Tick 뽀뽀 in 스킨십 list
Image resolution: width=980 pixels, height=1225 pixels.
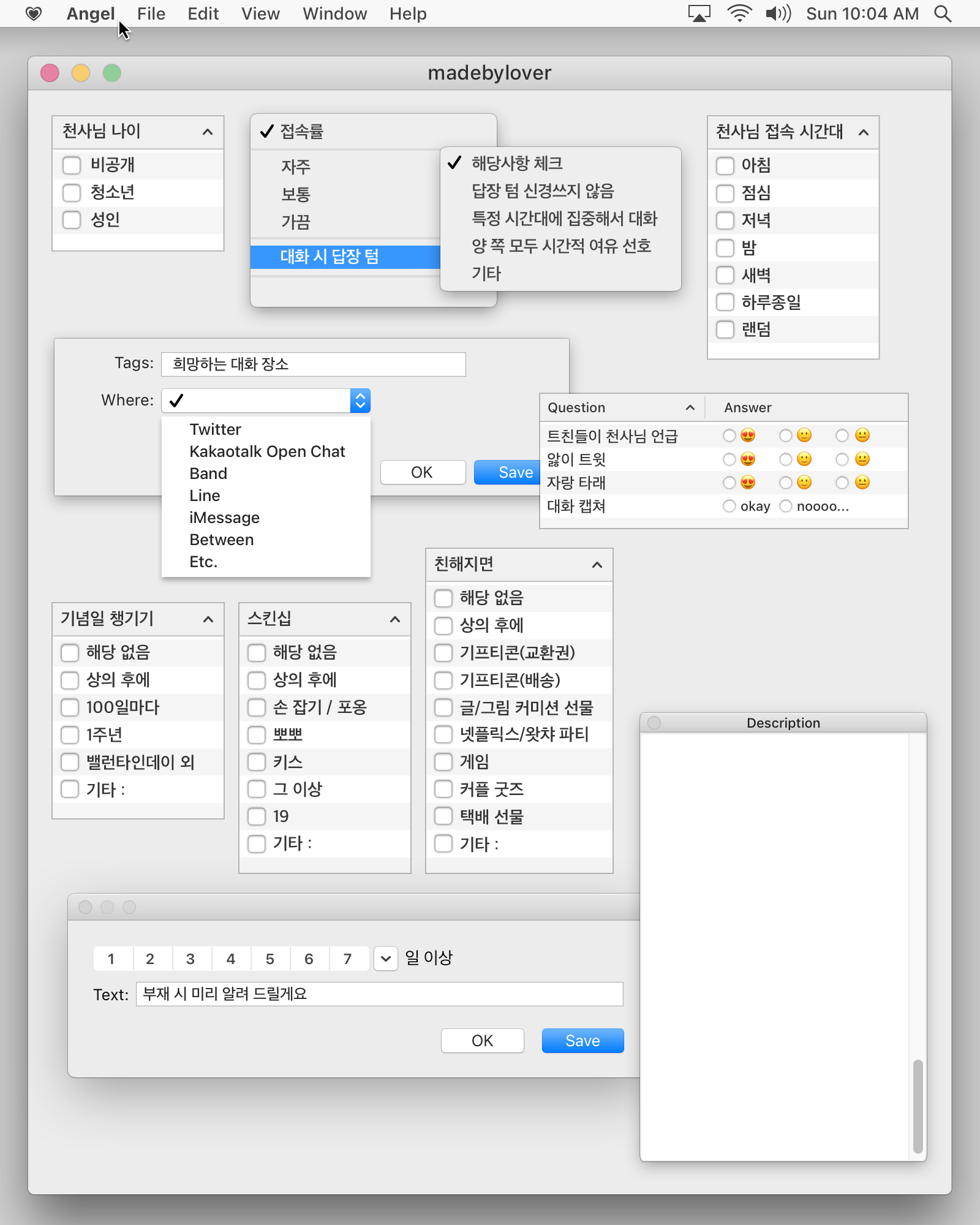[x=257, y=734]
